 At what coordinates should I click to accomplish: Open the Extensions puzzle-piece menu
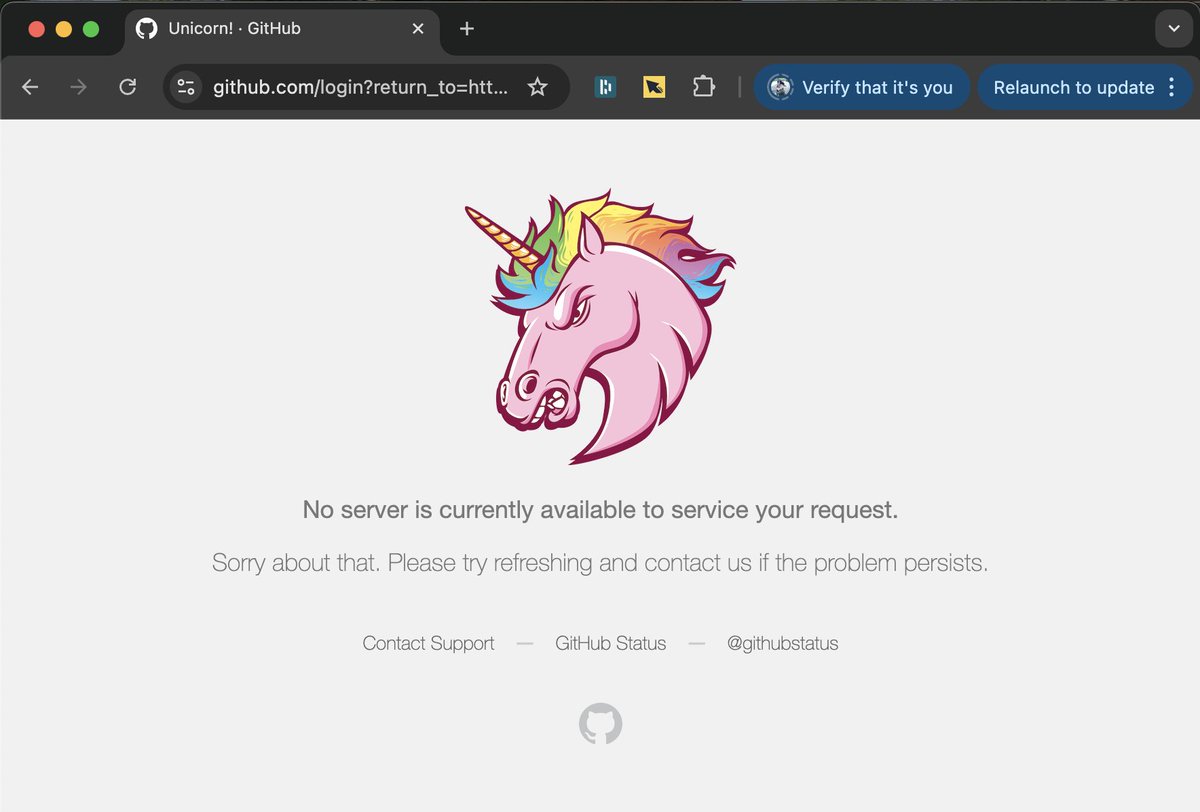coord(704,87)
